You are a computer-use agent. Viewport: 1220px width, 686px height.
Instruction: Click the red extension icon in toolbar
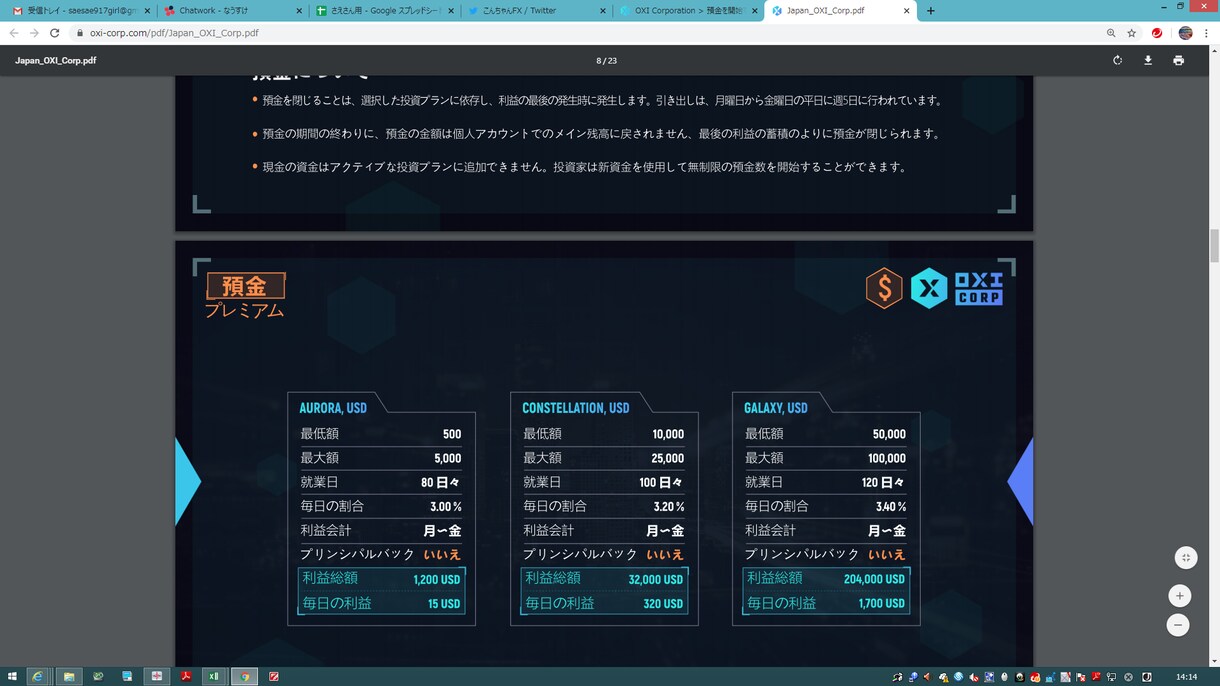(x=1157, y=33)
